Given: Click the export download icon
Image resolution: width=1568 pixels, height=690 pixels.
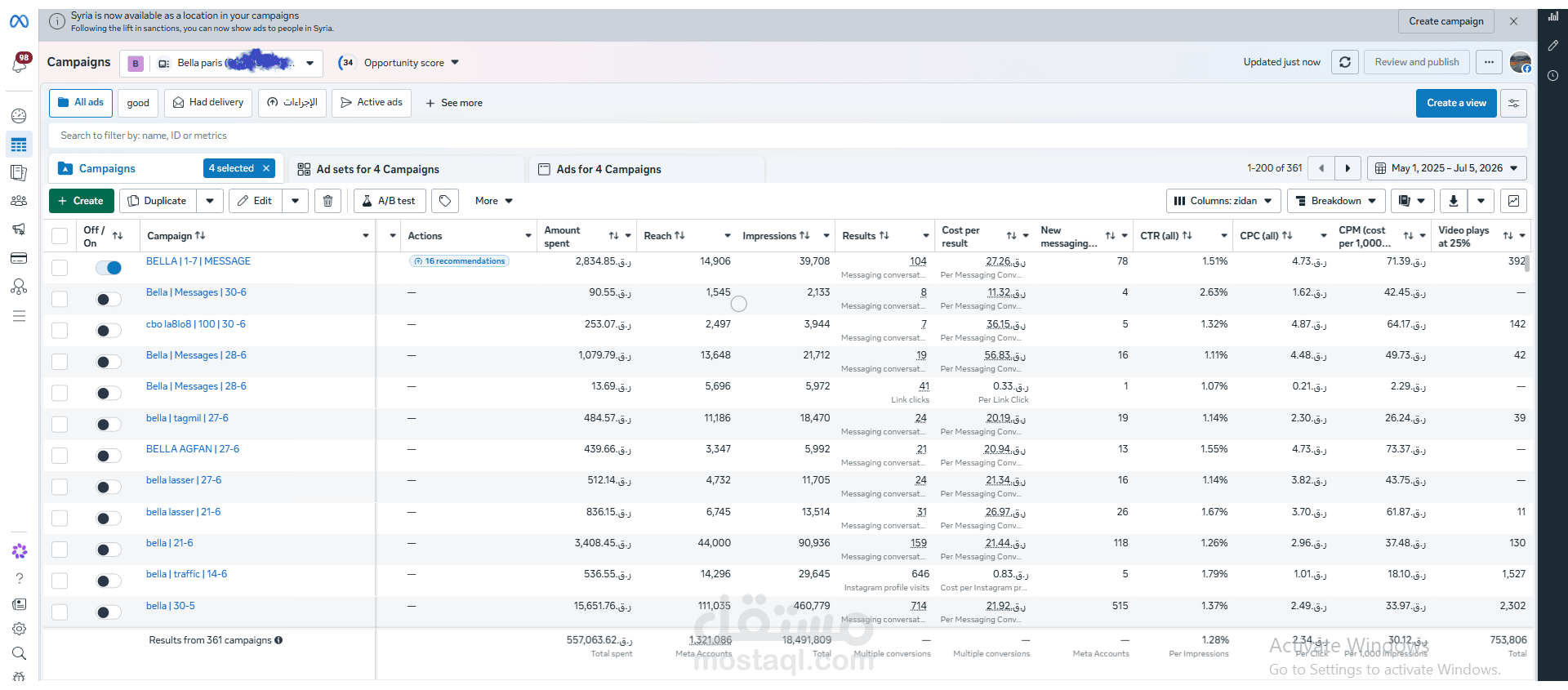Looking at the screenshot, I should click(x=1454, y=201).
